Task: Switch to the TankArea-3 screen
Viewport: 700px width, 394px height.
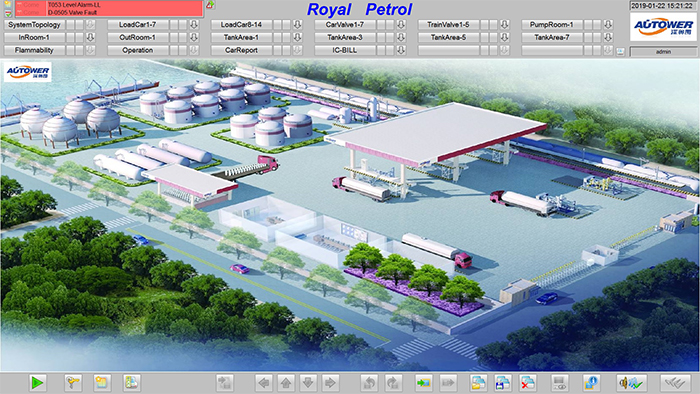Action: (345, 37)
